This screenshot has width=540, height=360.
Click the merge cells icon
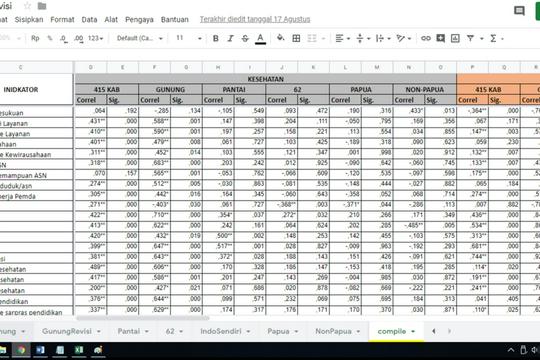coord(312,38)
